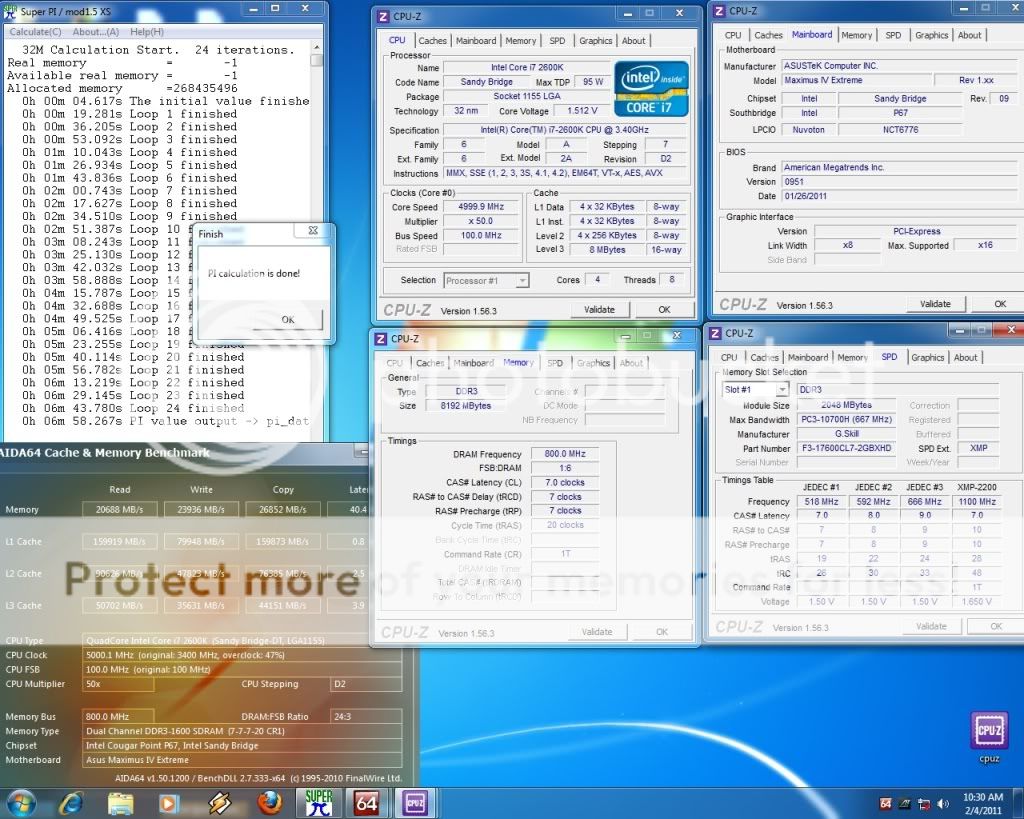Select the part number F3-17600CL7-2GBXHD
Screen dimensions: 1024x819
pyautogui.click(x=846, y=449)
